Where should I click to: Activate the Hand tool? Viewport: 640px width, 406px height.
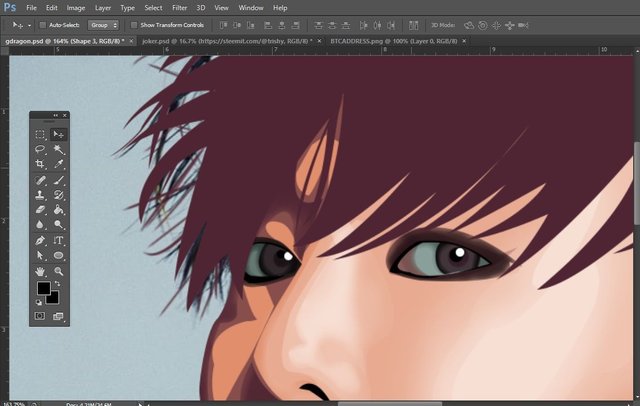(40, 271)
